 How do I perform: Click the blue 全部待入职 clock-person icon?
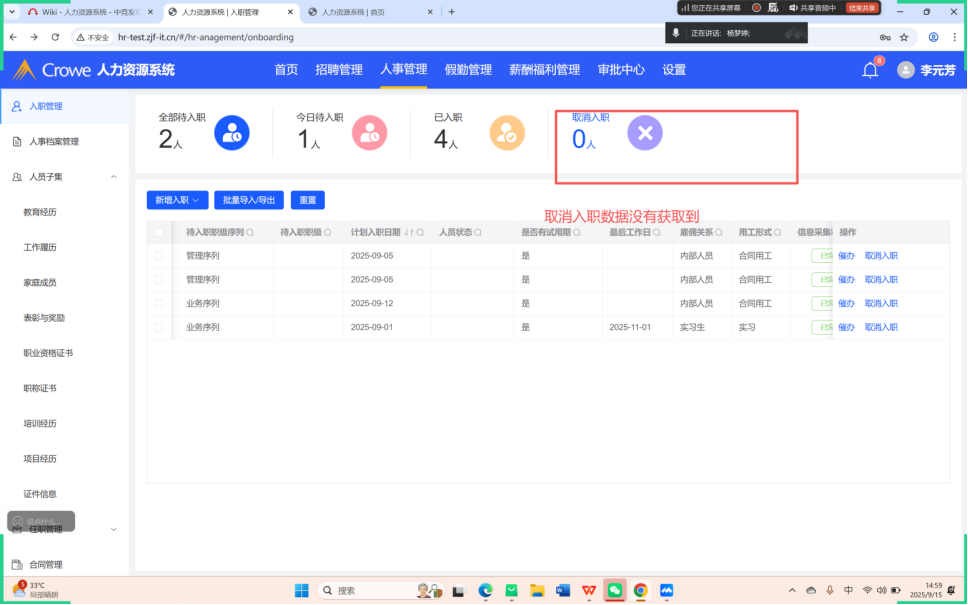[x=232, y=133]
